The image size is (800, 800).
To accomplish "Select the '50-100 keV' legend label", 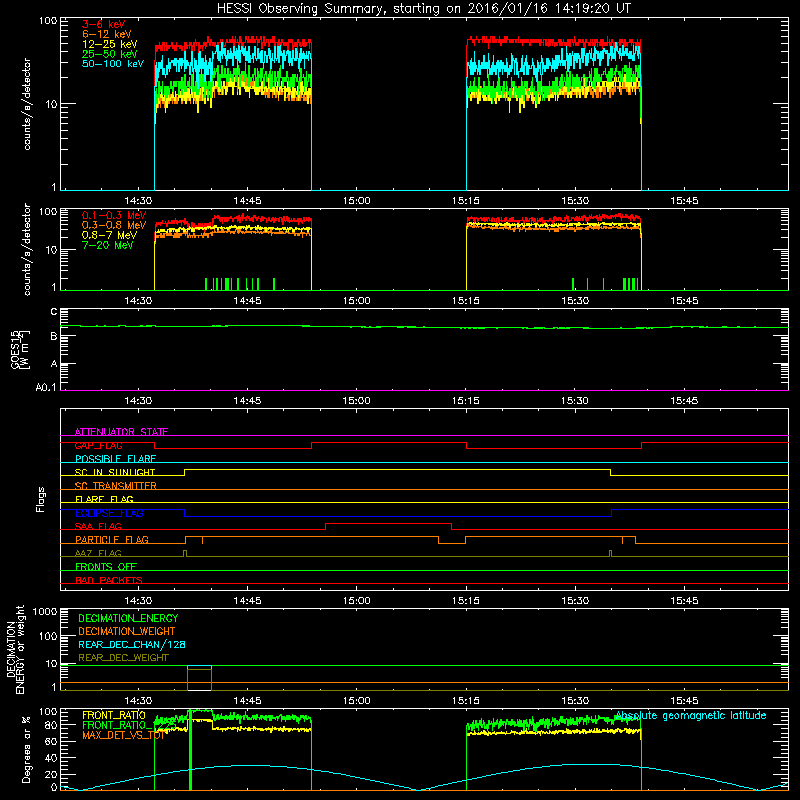I will pos(113,64).
